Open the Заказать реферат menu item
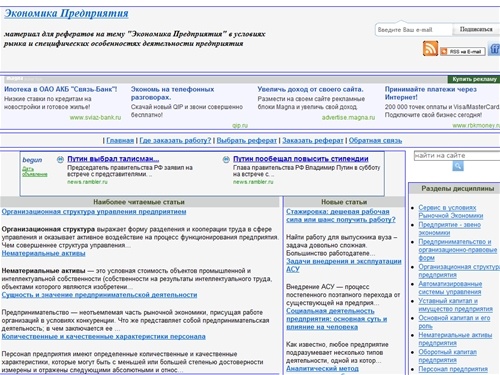Screen dimensions: 500x375 [313, 140]
